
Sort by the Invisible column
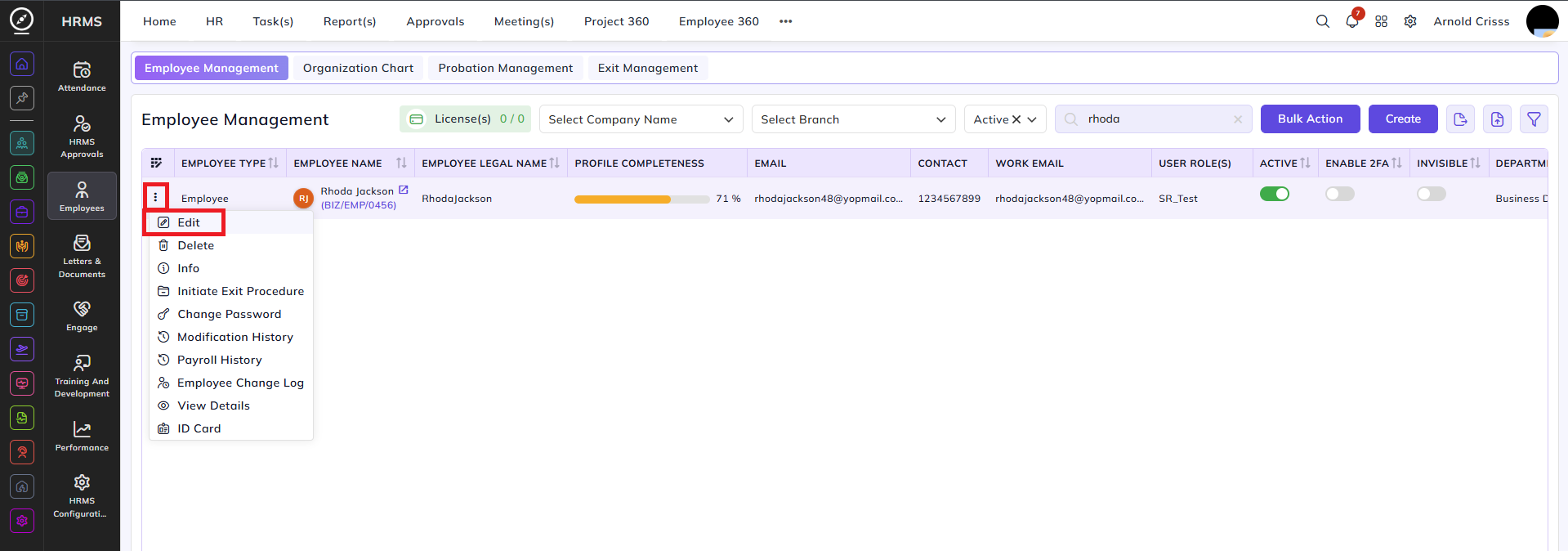pos(1475,163)
